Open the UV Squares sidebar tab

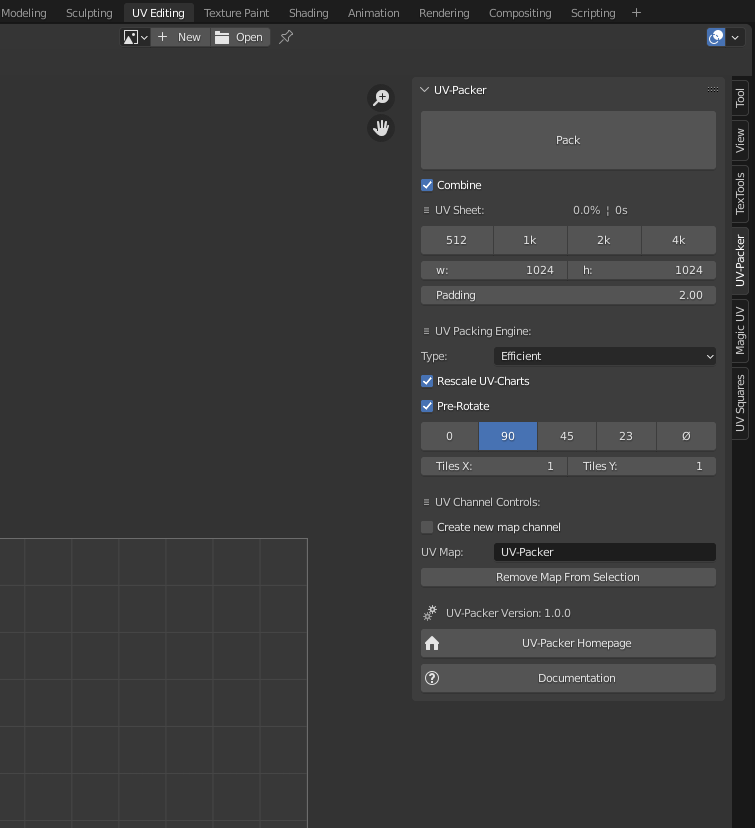(x=740, y=403)
